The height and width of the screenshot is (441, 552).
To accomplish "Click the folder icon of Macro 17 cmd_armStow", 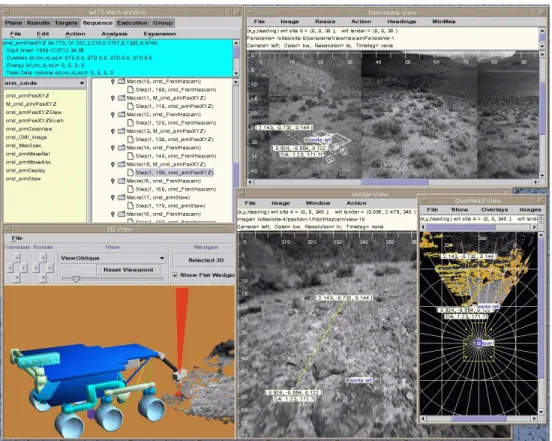I will pos(121,197).
